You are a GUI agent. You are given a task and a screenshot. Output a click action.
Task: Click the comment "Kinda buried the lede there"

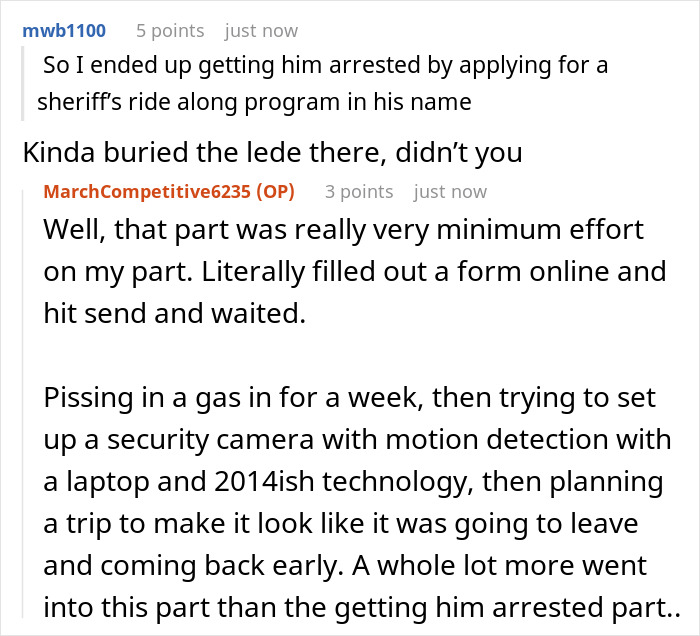[x=272, y=152]
